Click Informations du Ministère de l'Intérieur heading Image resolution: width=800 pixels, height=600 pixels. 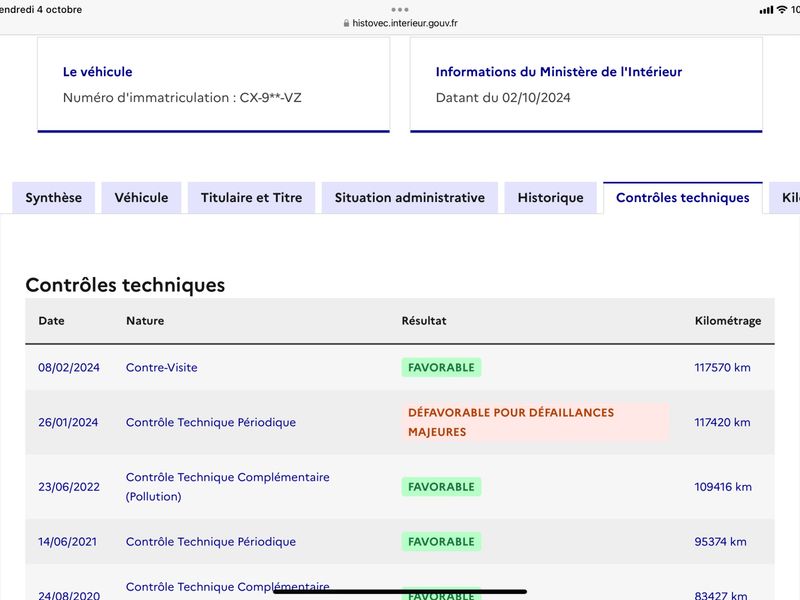coord(559,72)
